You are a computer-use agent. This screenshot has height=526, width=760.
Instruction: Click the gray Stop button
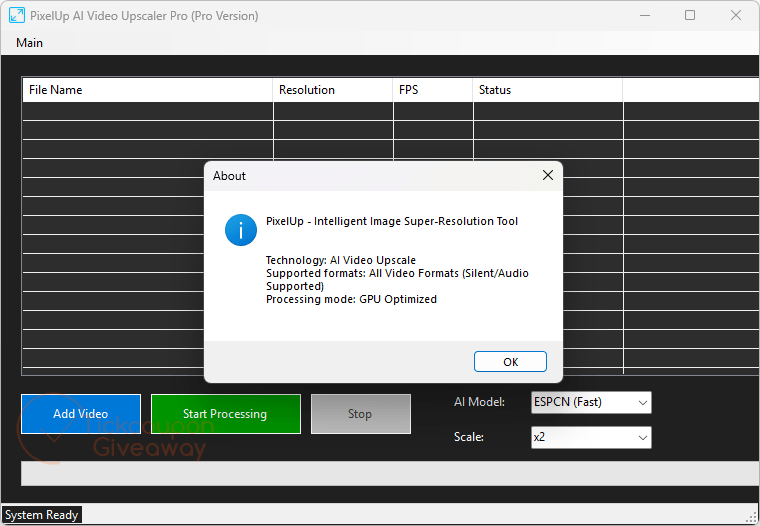(x=361, y=414)
